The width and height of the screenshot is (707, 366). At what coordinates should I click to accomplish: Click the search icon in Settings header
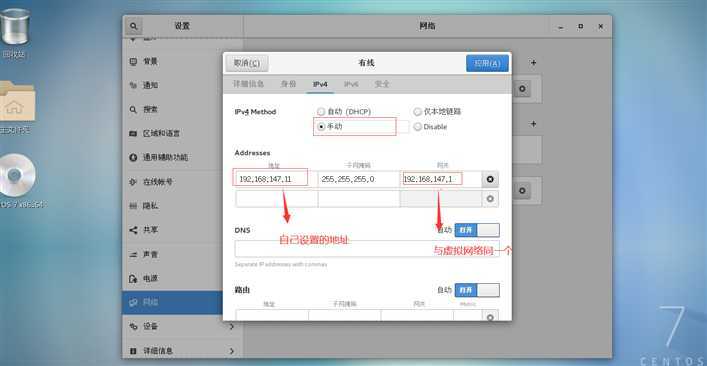(133, 27)
